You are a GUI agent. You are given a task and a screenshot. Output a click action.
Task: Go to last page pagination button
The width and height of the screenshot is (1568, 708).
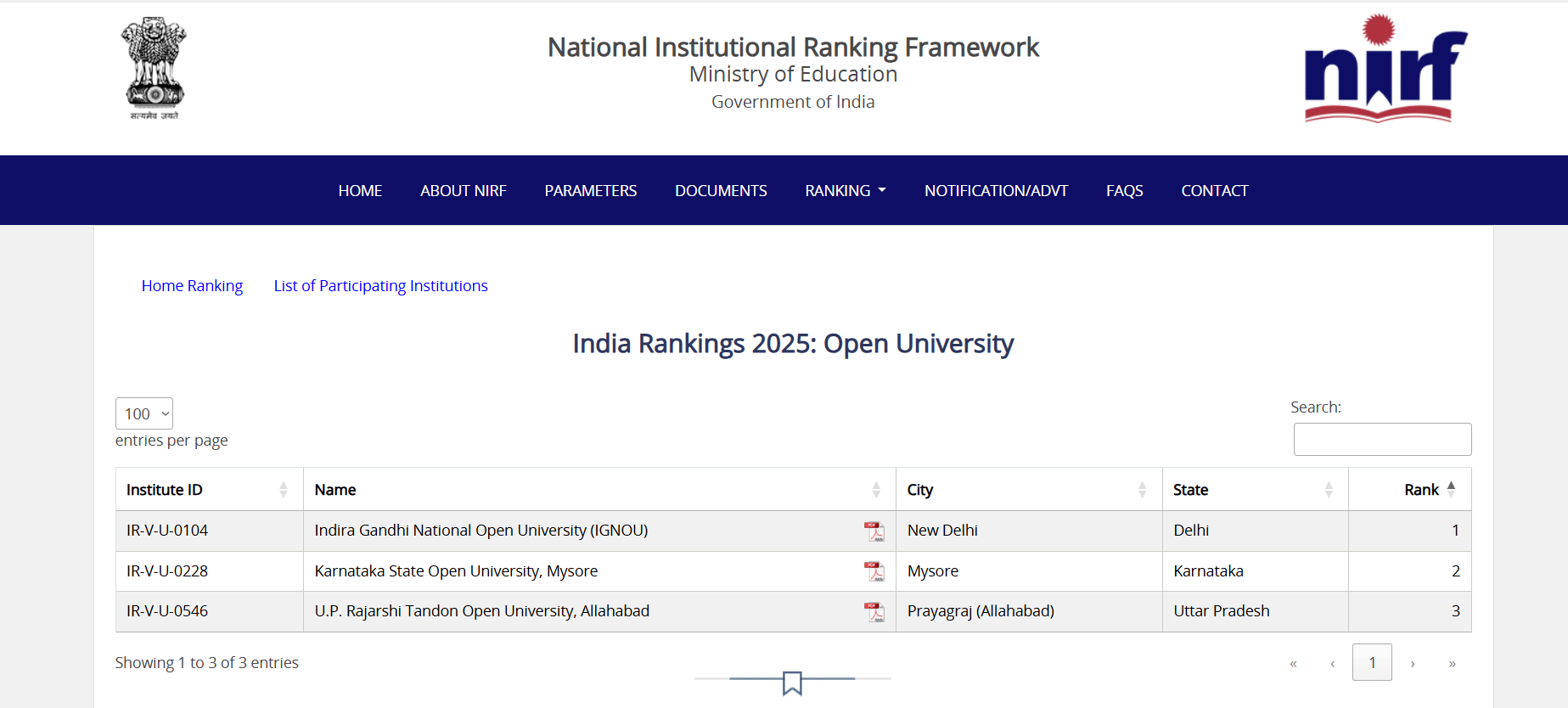click(x=1453, y=663)
